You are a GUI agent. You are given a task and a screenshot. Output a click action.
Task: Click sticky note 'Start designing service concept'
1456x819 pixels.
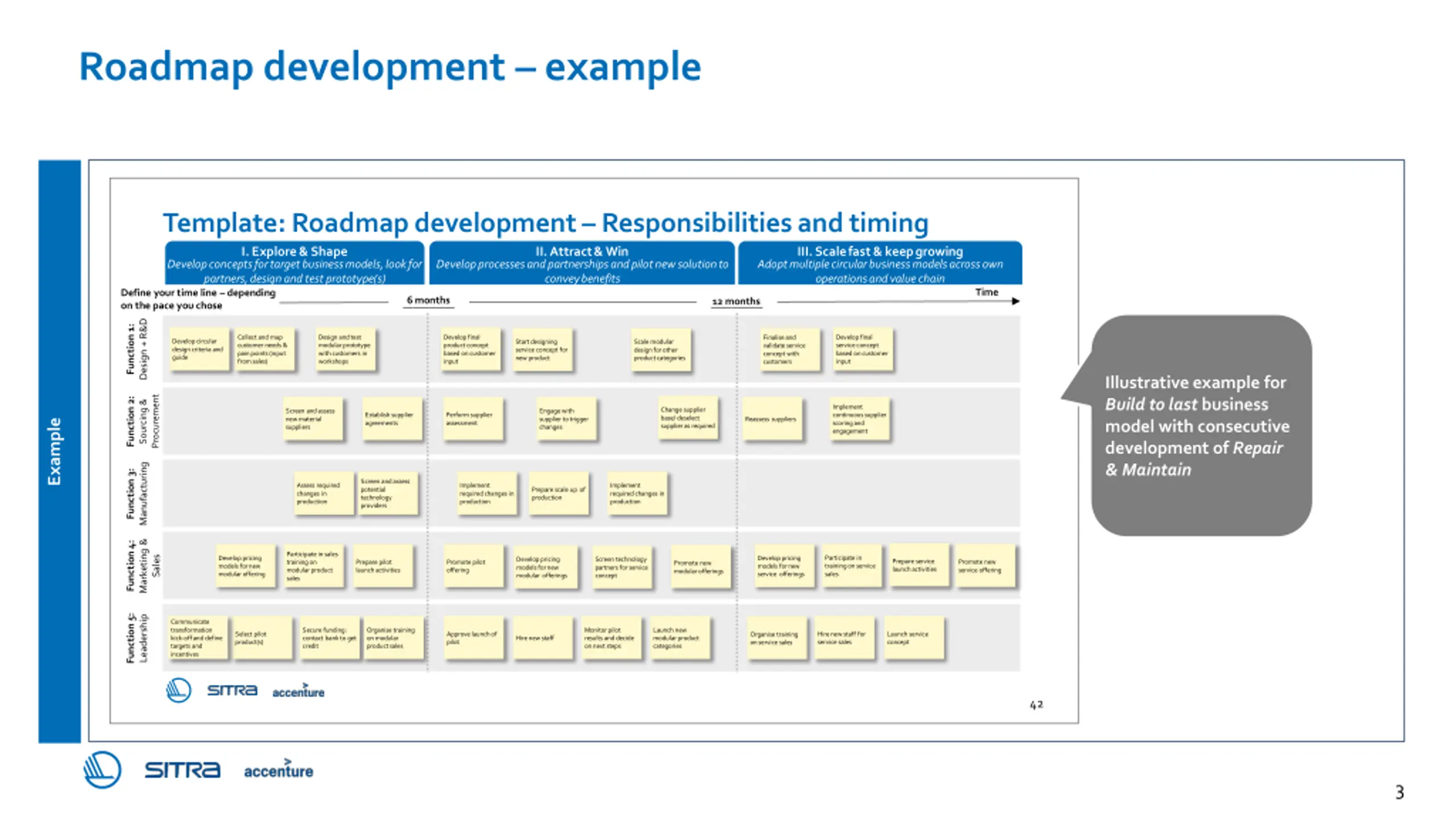tap(543, 349)
